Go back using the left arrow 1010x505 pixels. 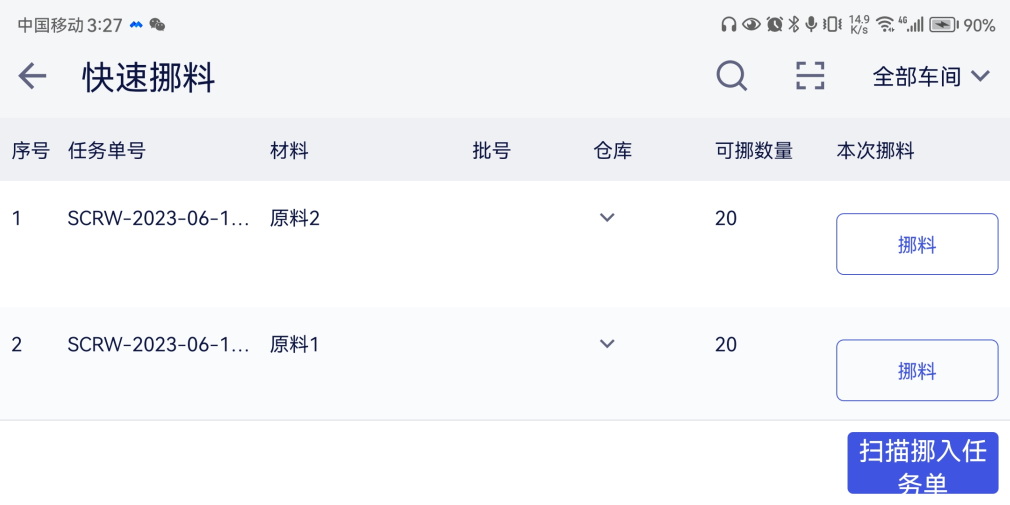[32, 76]
